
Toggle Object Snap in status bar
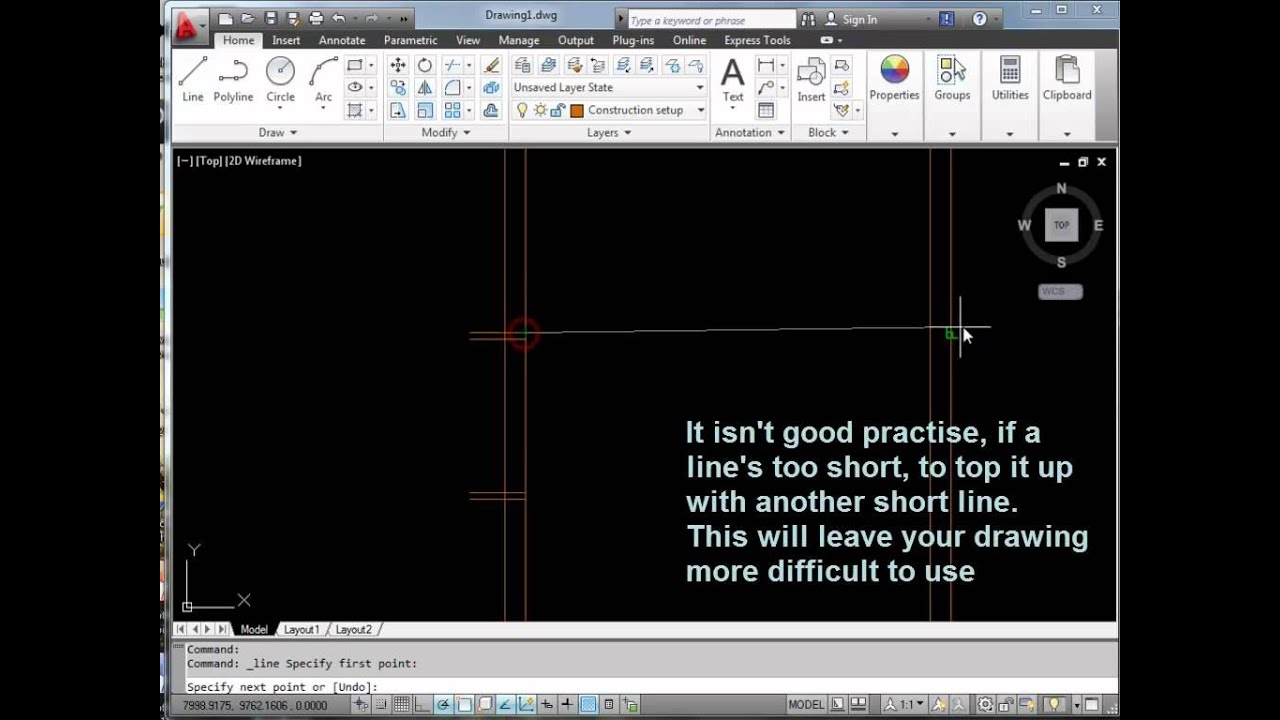click(464, 704)
